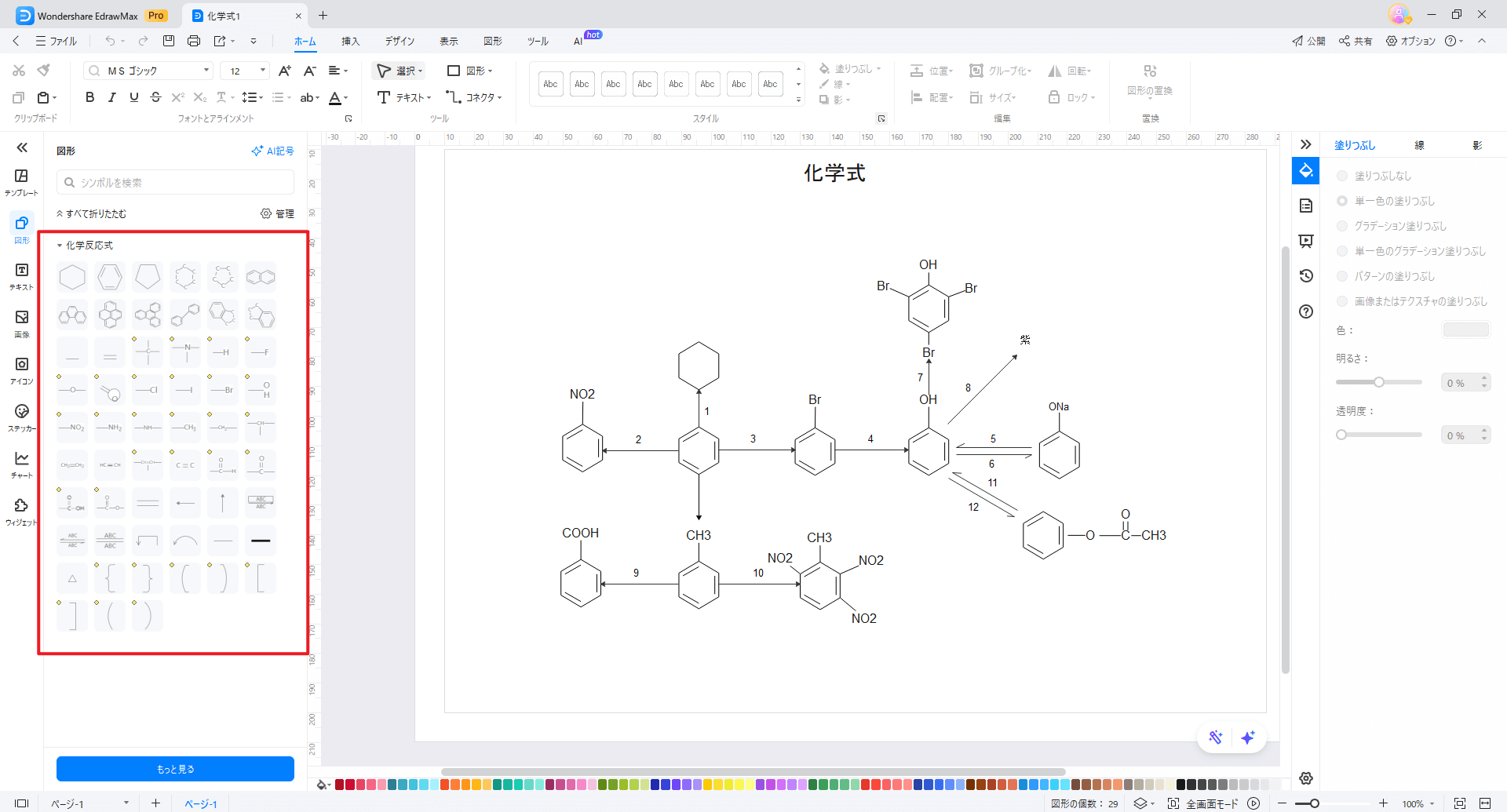Collapse the left sidebar with double chevron
Screen dimensions: 1507x812
22,147
